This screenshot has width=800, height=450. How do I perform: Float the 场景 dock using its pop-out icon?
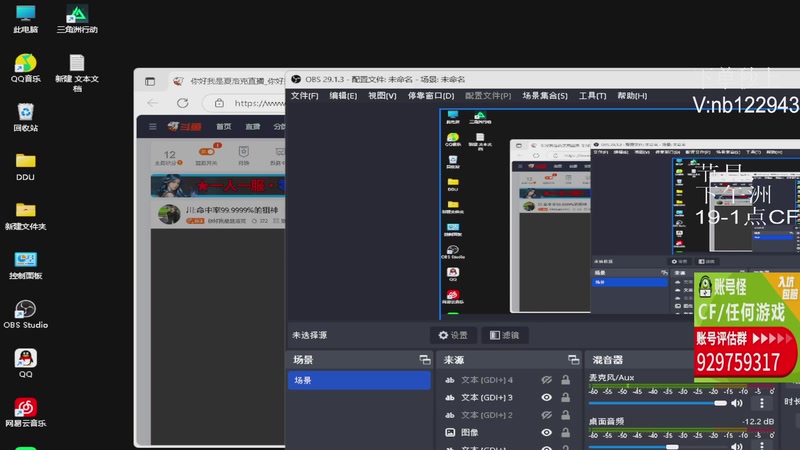424,360
